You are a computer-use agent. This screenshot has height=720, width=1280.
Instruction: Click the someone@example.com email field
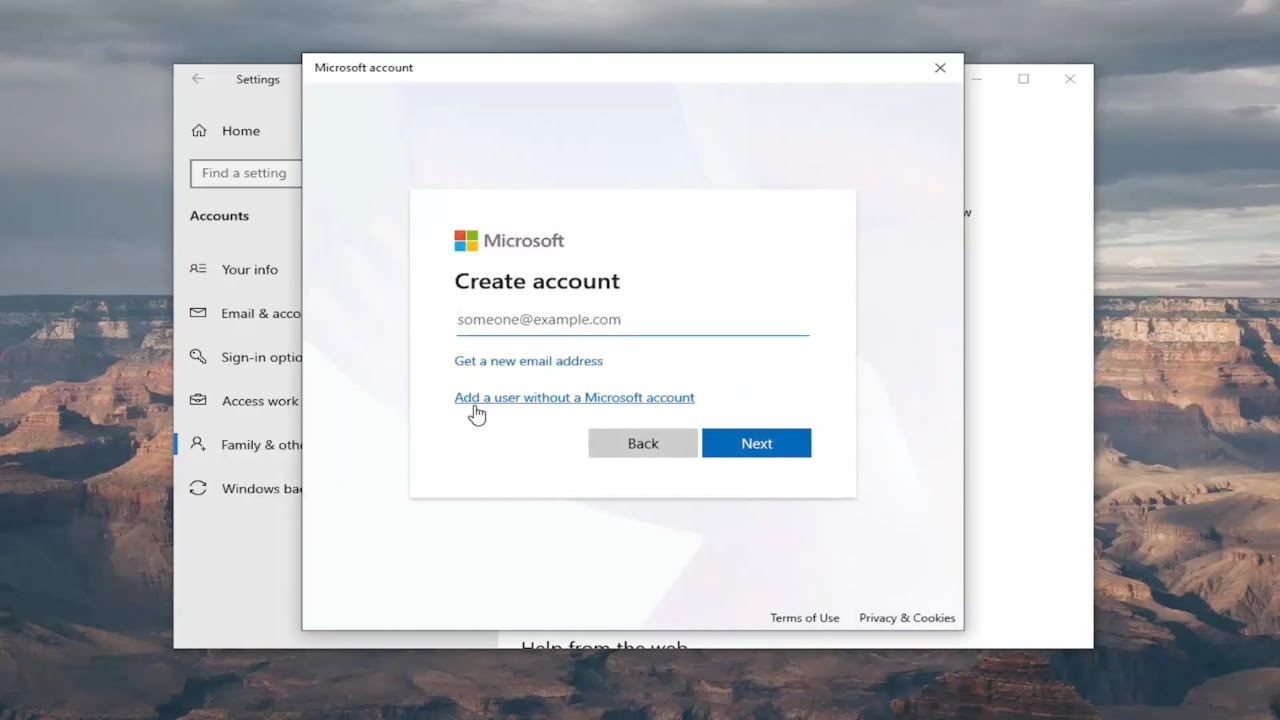coord(632,320)
